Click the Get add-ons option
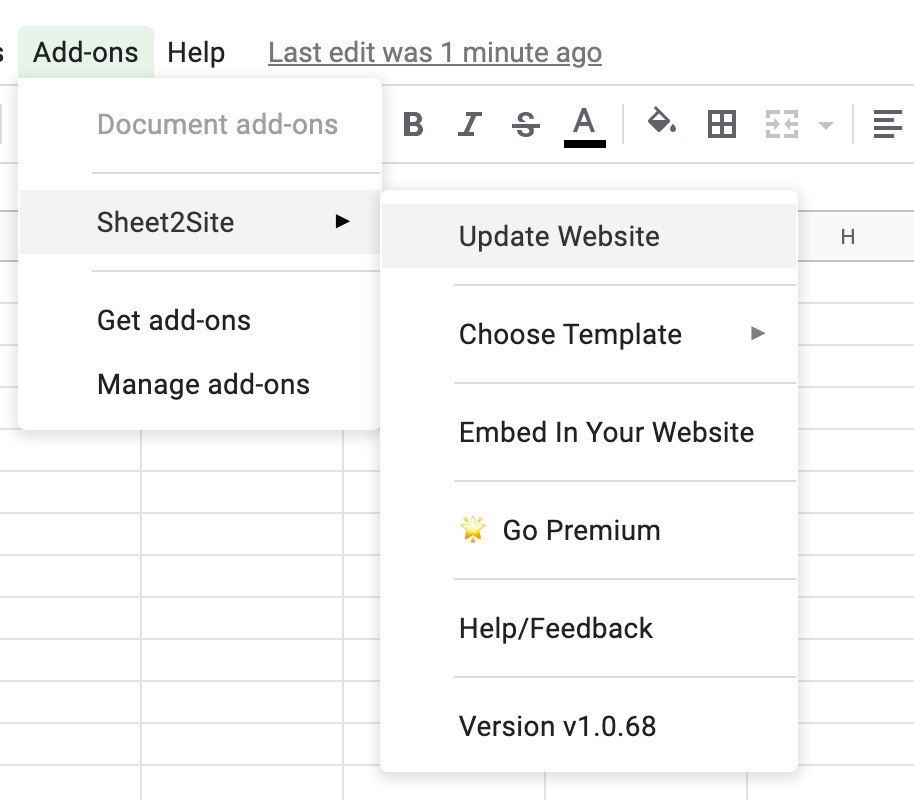This screenshot has width=914, height=800. tap(174, 320)
